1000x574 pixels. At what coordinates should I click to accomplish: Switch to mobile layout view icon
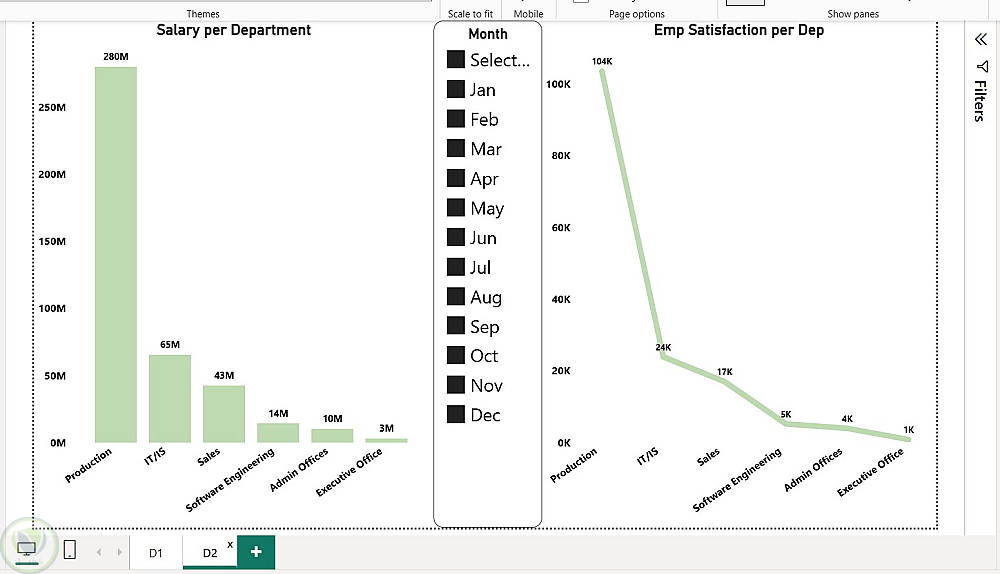tap(70, 549)
